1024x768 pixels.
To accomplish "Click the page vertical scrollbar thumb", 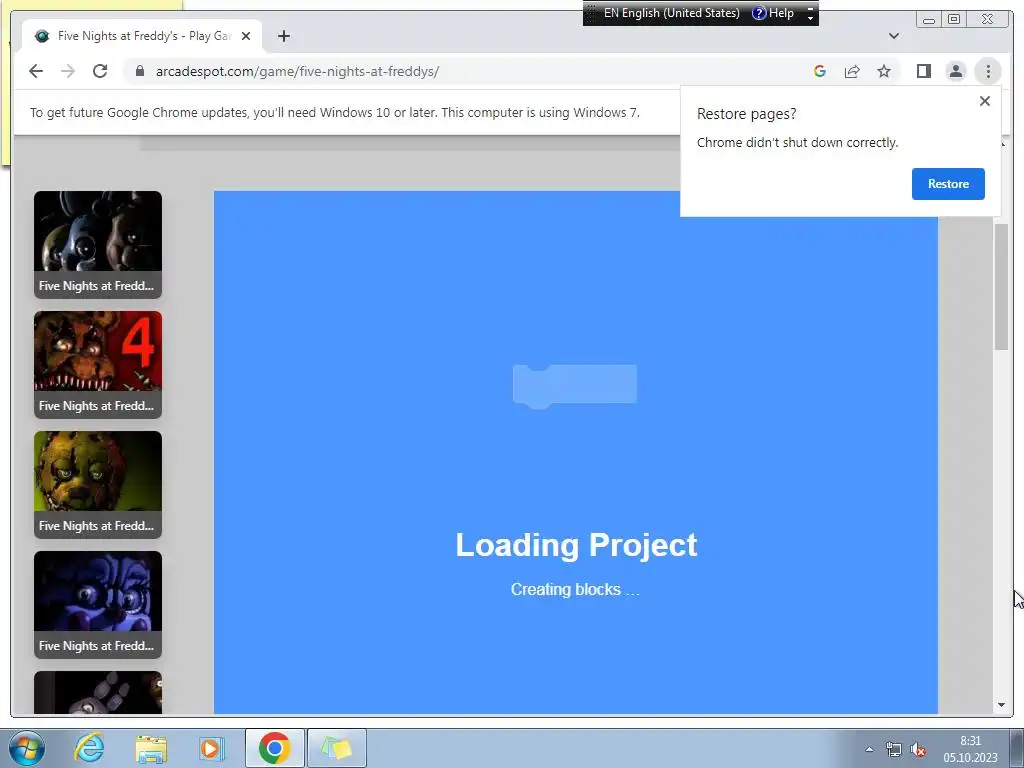I will (x=1001, y=286).
